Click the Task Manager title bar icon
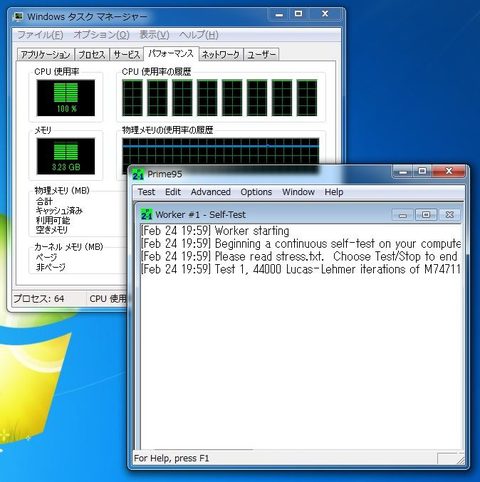Image resolution: width=480 pixels, height=482 pixels. (18, 16)
